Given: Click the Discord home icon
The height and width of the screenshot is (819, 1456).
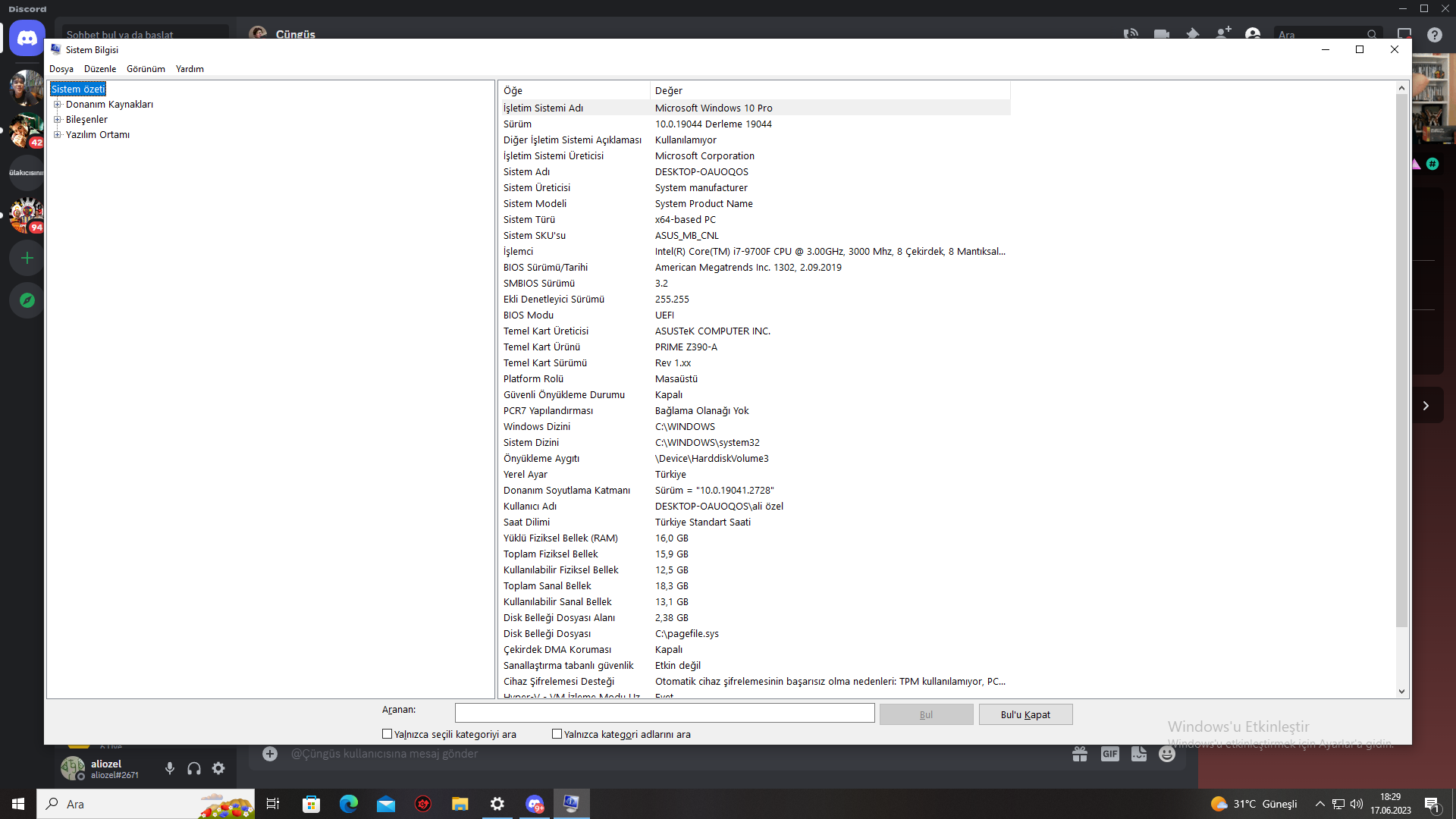Looking at the screenshot, I should point(27,38).
